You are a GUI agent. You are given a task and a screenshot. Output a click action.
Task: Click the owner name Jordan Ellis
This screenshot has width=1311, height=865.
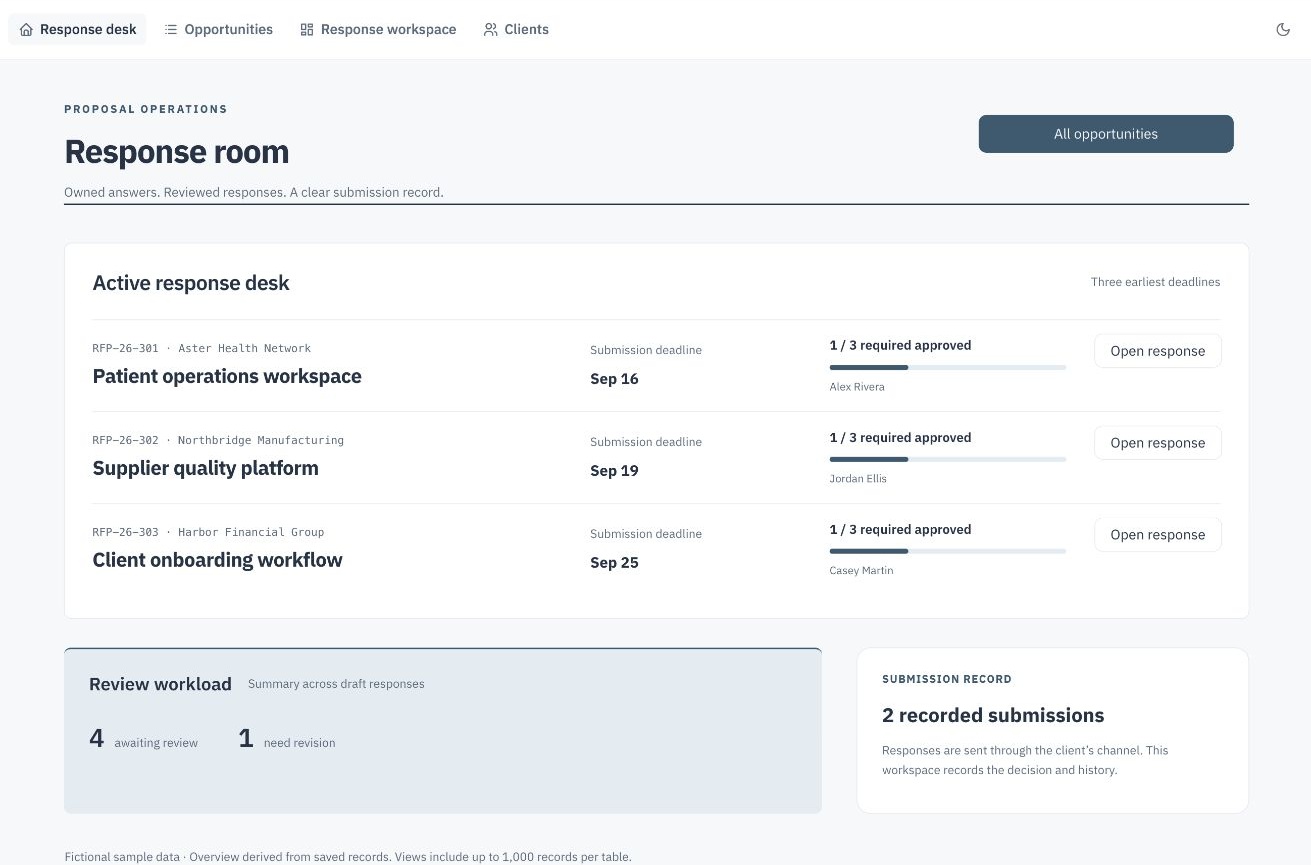click(858, 479)
